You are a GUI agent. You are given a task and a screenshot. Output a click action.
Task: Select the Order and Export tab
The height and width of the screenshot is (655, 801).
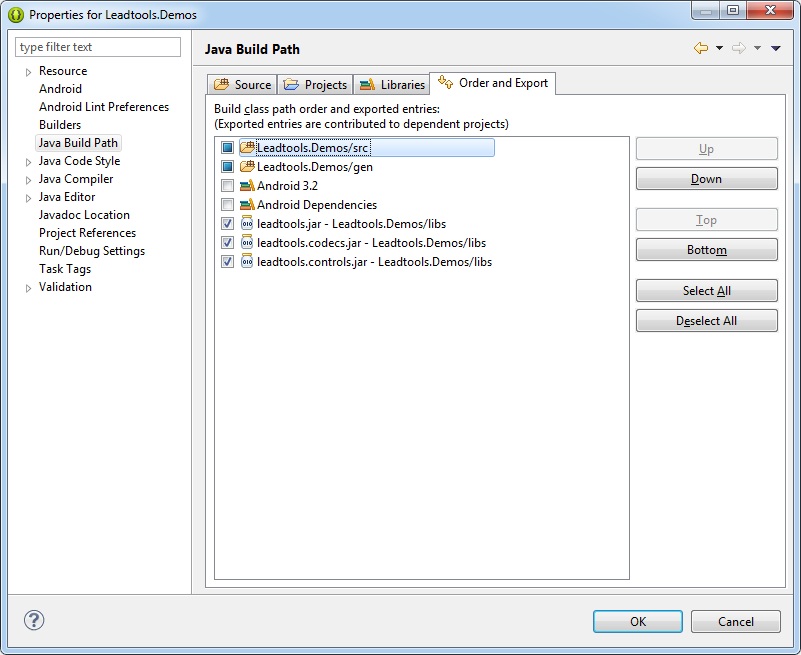pos(492,83)
